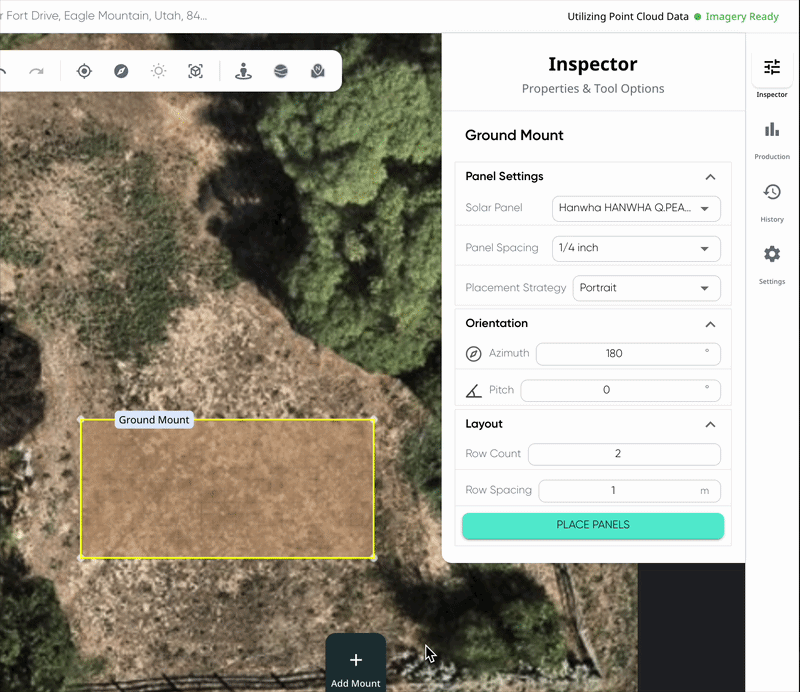This screenshot has height=692, width=800.
Task: Click the compass icon in the toolbar
Action: (x=121, y=71)
